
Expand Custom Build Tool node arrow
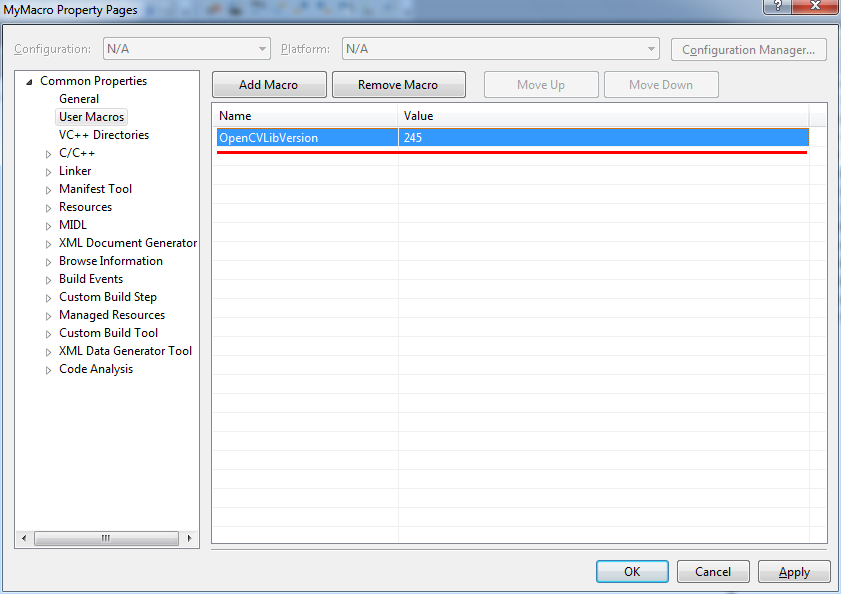click(48, 334)
